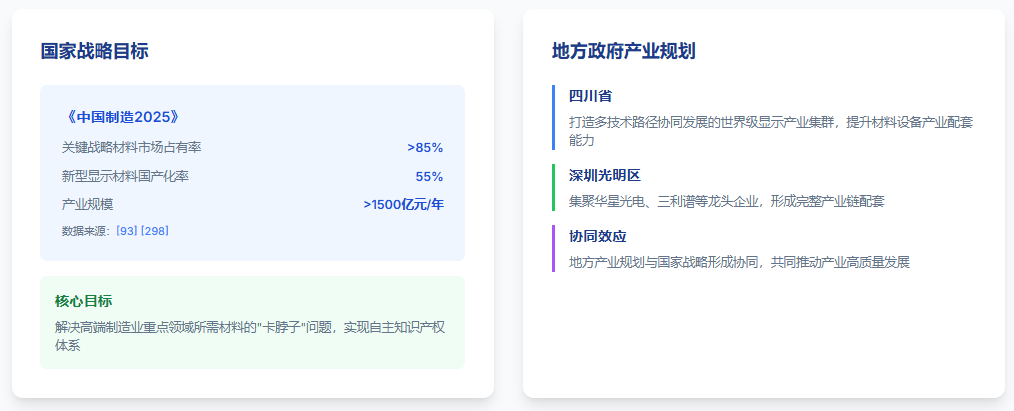Click the 地方产业规划与国家战略 description text

(739, 262)
